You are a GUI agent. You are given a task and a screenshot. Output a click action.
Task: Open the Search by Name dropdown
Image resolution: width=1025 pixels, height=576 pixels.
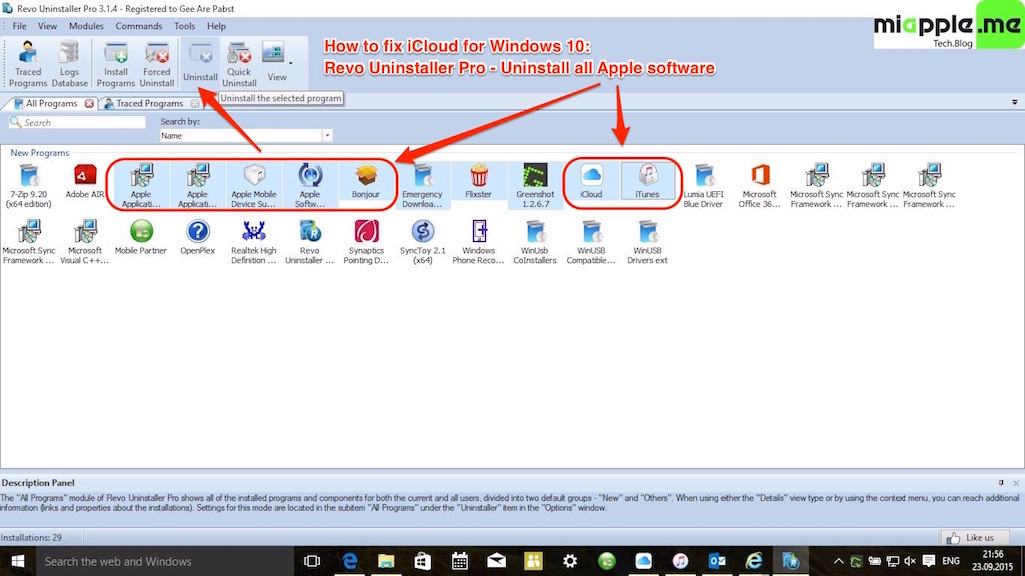click(327, 135)
